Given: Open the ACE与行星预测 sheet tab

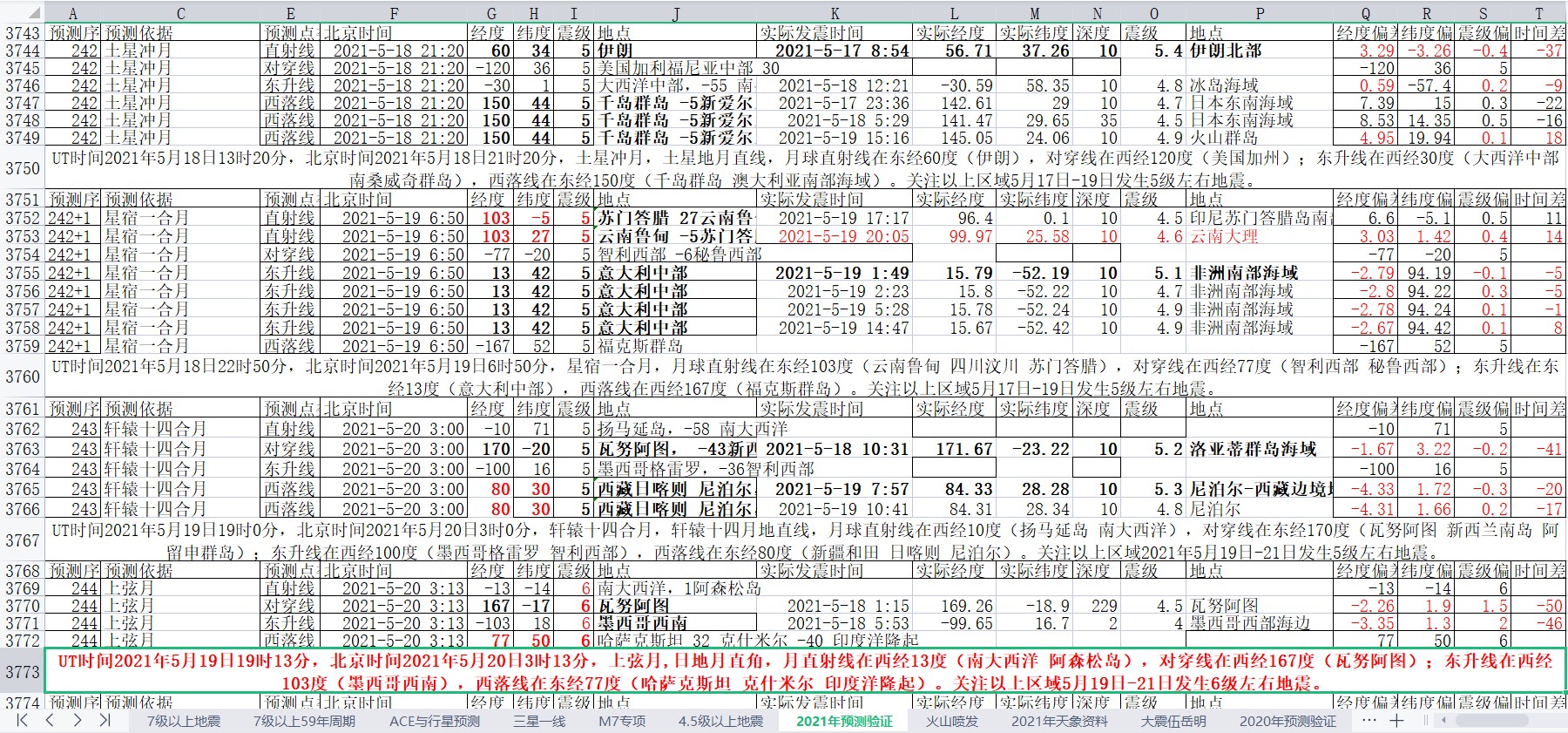Looking at the screenshot, I should (434, 721).
